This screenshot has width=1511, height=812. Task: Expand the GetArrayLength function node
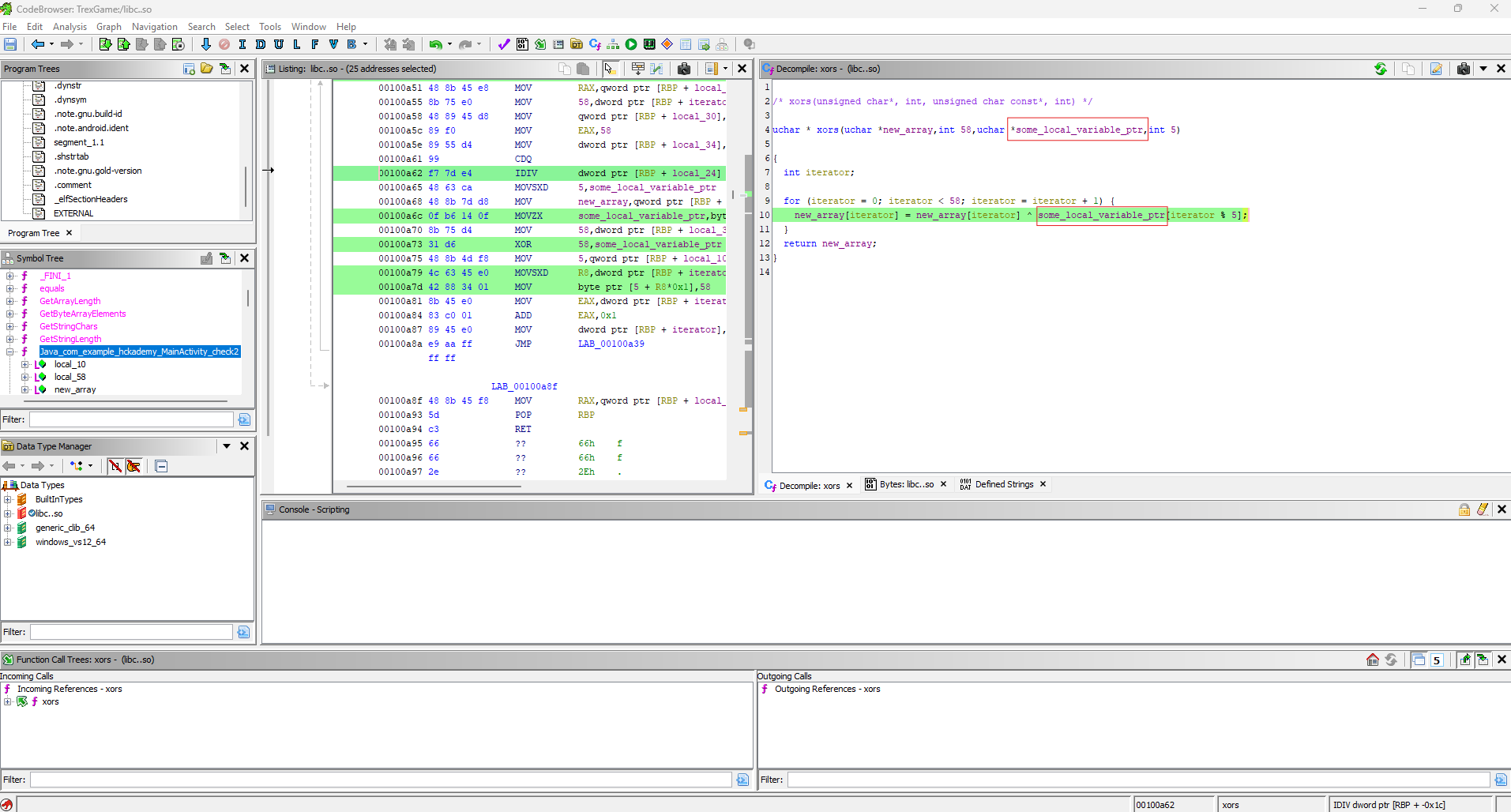(10, 301)
